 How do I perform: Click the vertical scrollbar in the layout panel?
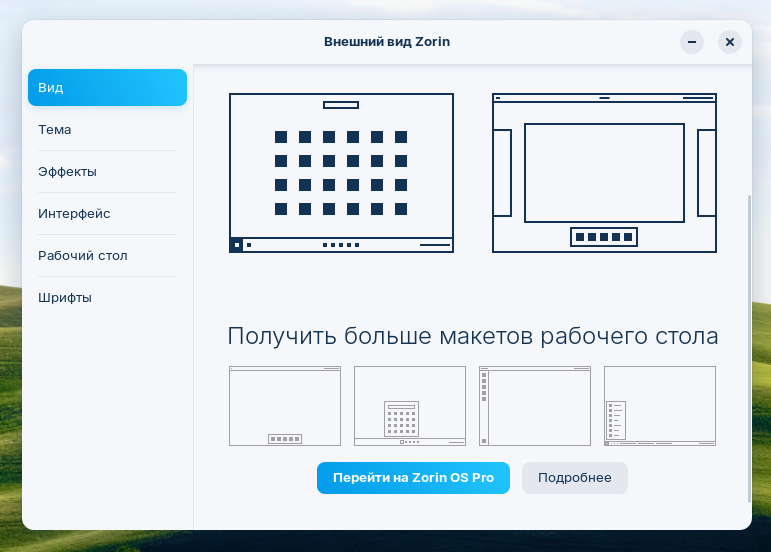point(749,349)
